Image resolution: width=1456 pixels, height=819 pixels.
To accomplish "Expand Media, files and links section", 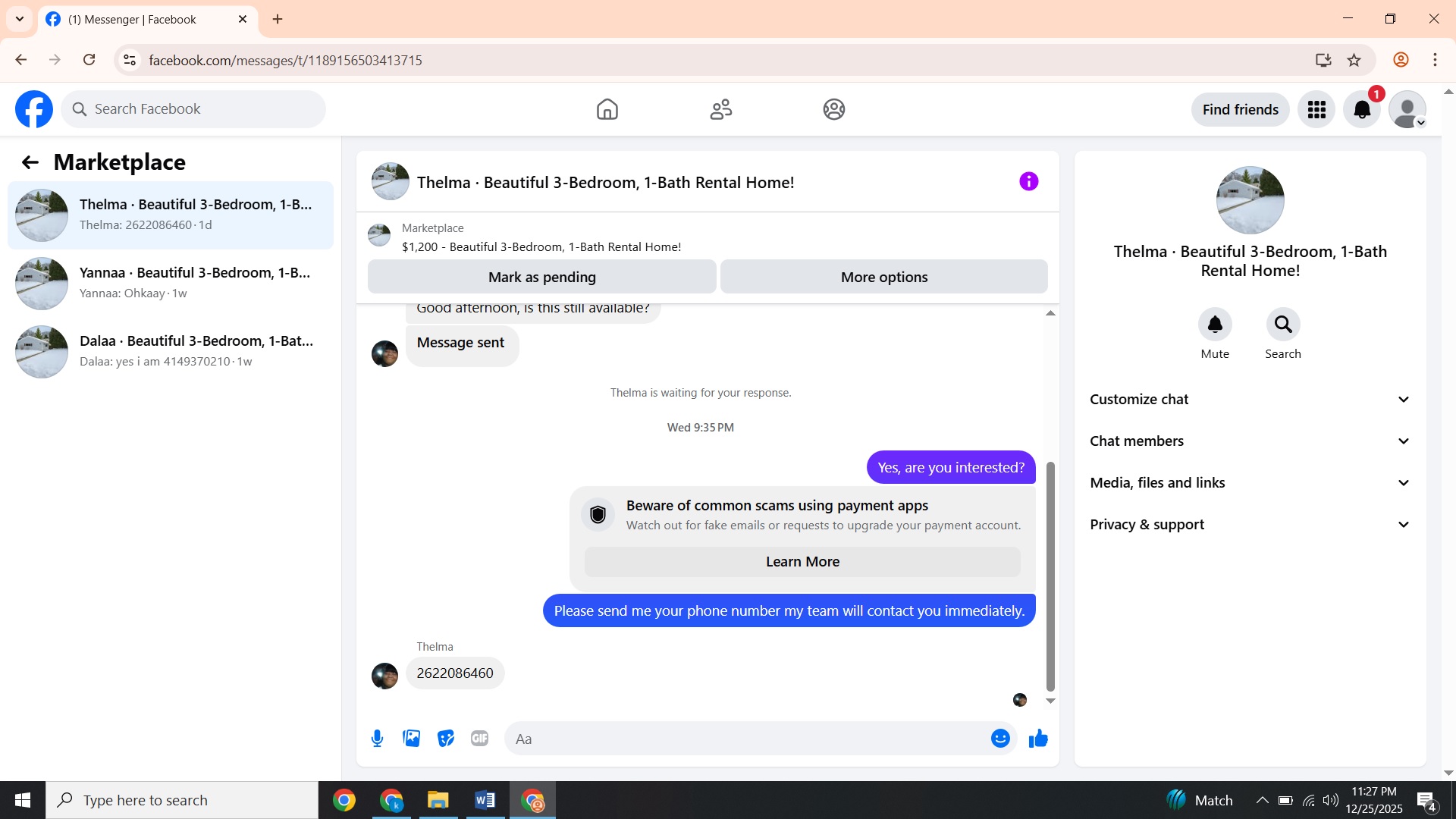I will [x=1250, y=483].
